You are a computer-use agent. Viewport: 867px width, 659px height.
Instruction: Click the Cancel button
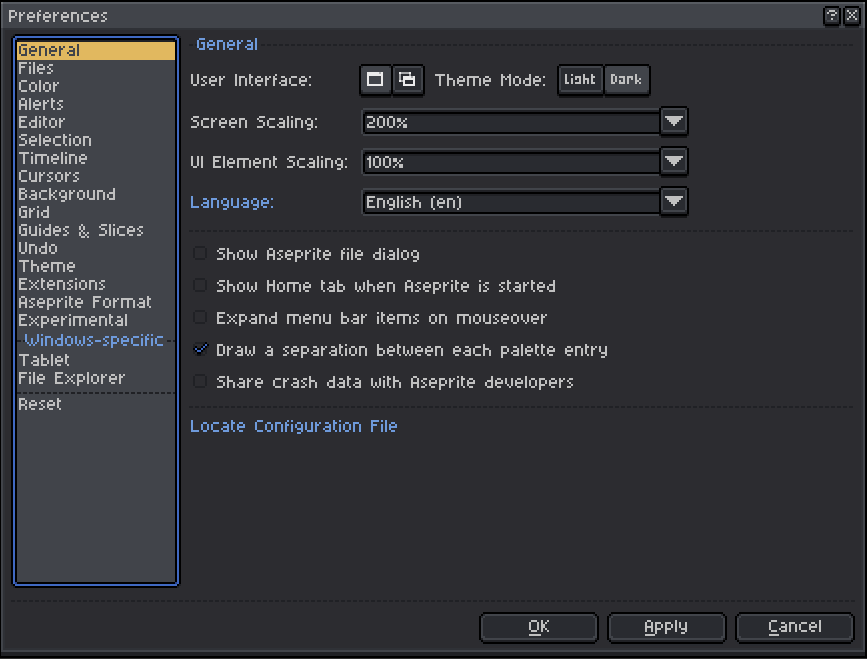pyautogui.click(x=795, y=627)
